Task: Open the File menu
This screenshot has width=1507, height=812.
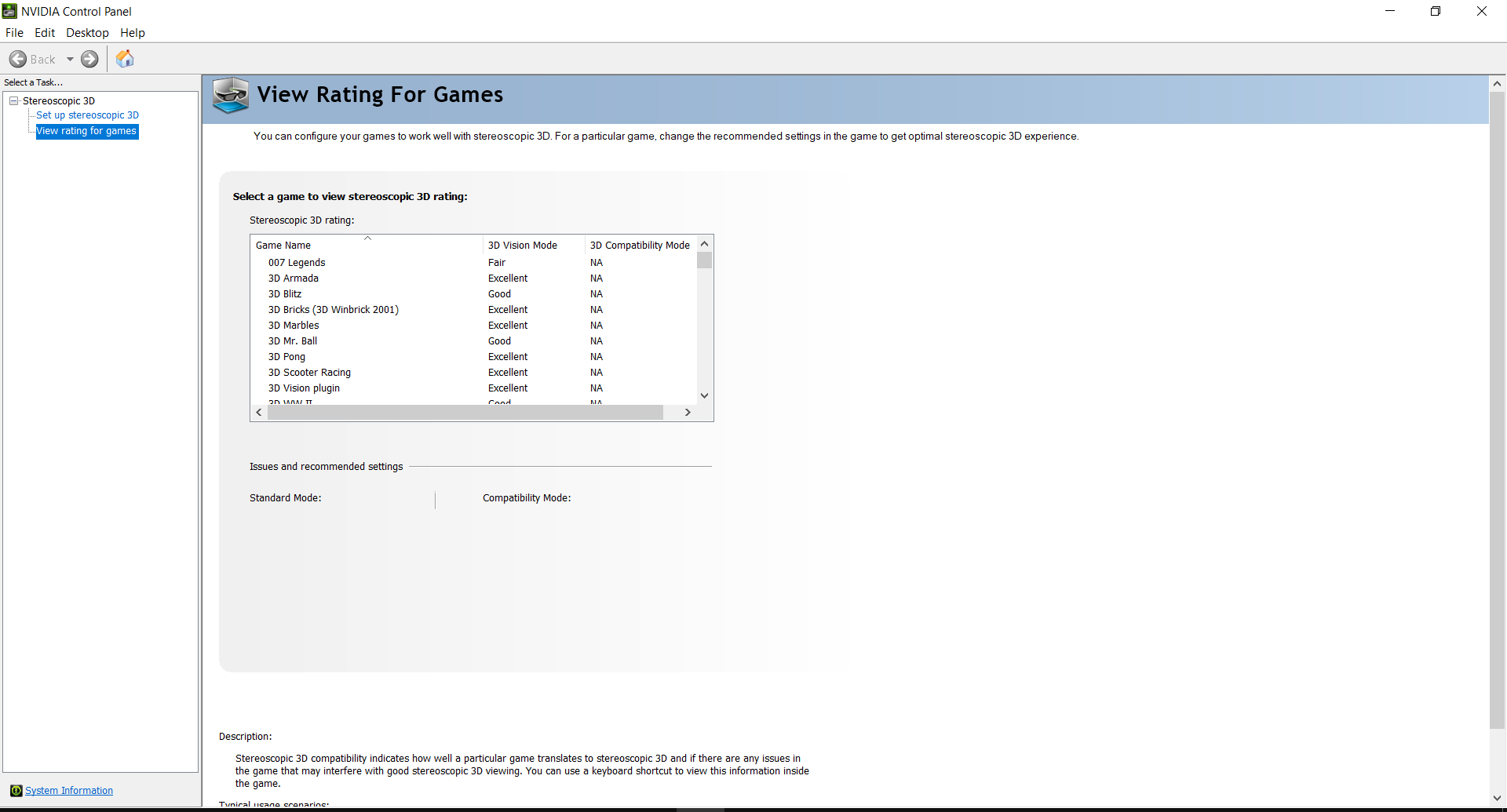Action: 14,33
